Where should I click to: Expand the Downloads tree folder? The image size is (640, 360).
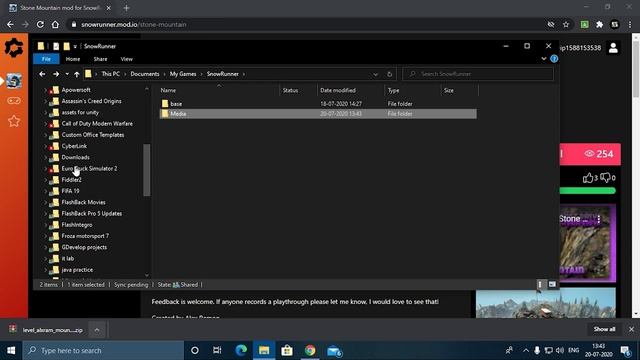45,157
